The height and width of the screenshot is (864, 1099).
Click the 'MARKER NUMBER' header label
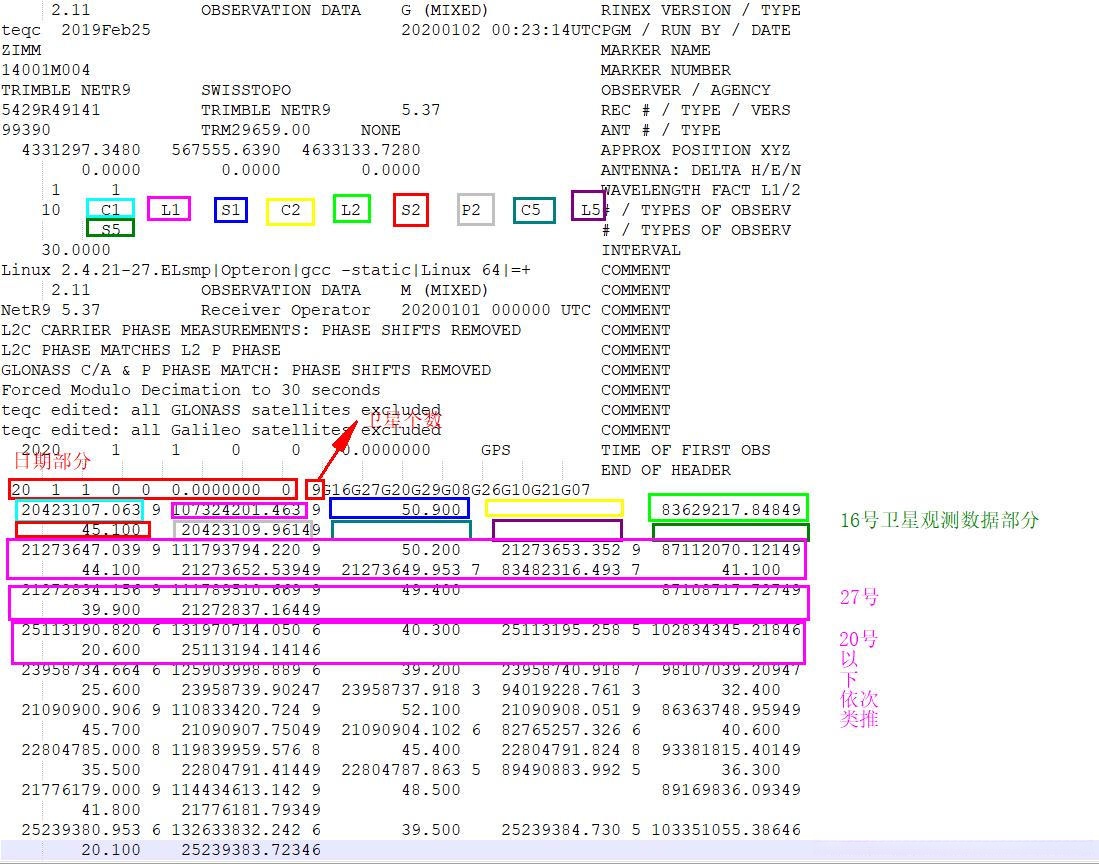(x=665, y=70)
